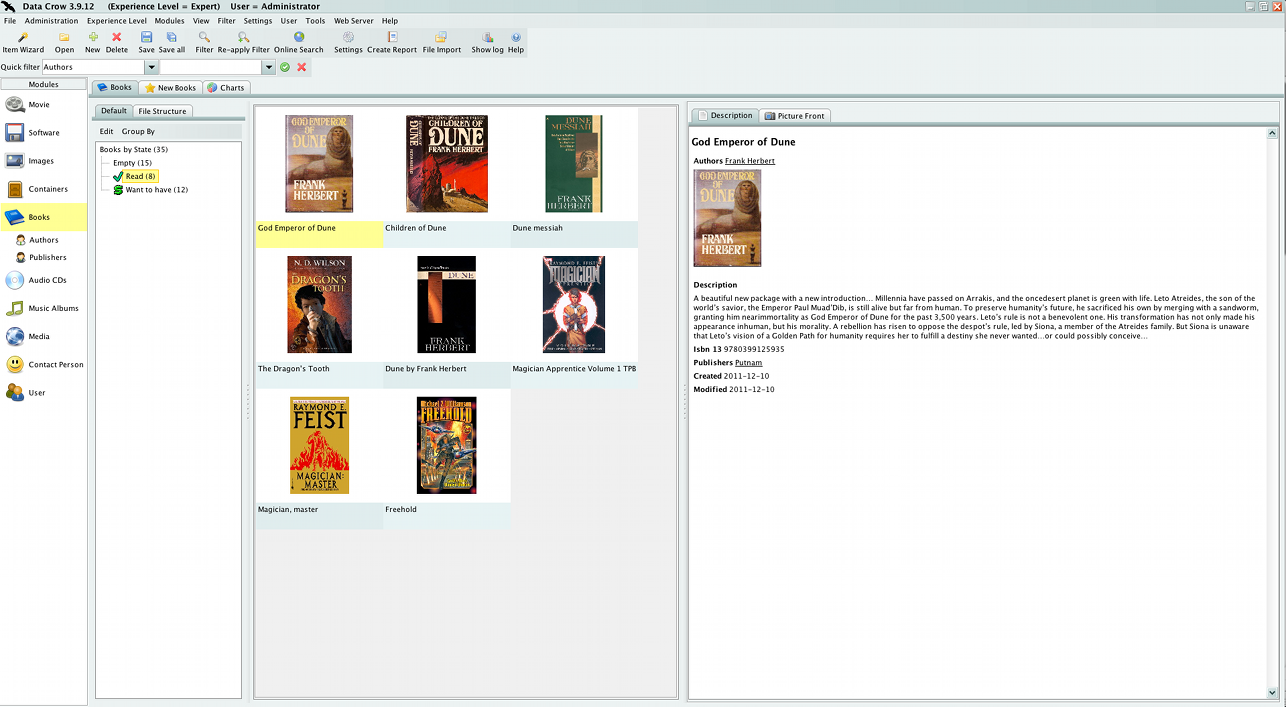Click cover image in description panel
Image resolution: width=1286 pixels, height=707 pixels.
(727, 218)
